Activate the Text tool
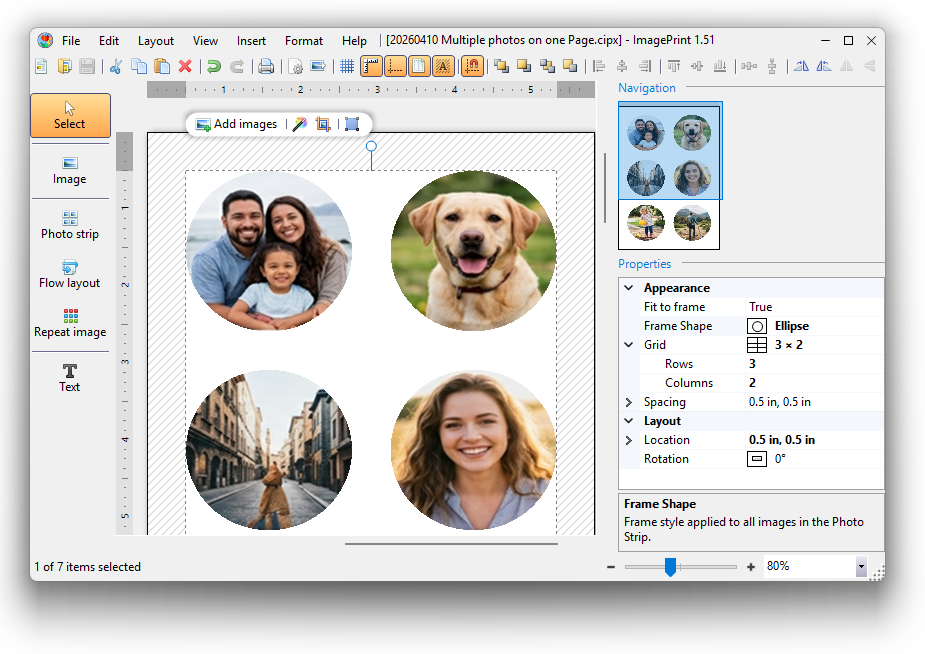This screenshot has height=654, width=925. [x=70, y=377]
